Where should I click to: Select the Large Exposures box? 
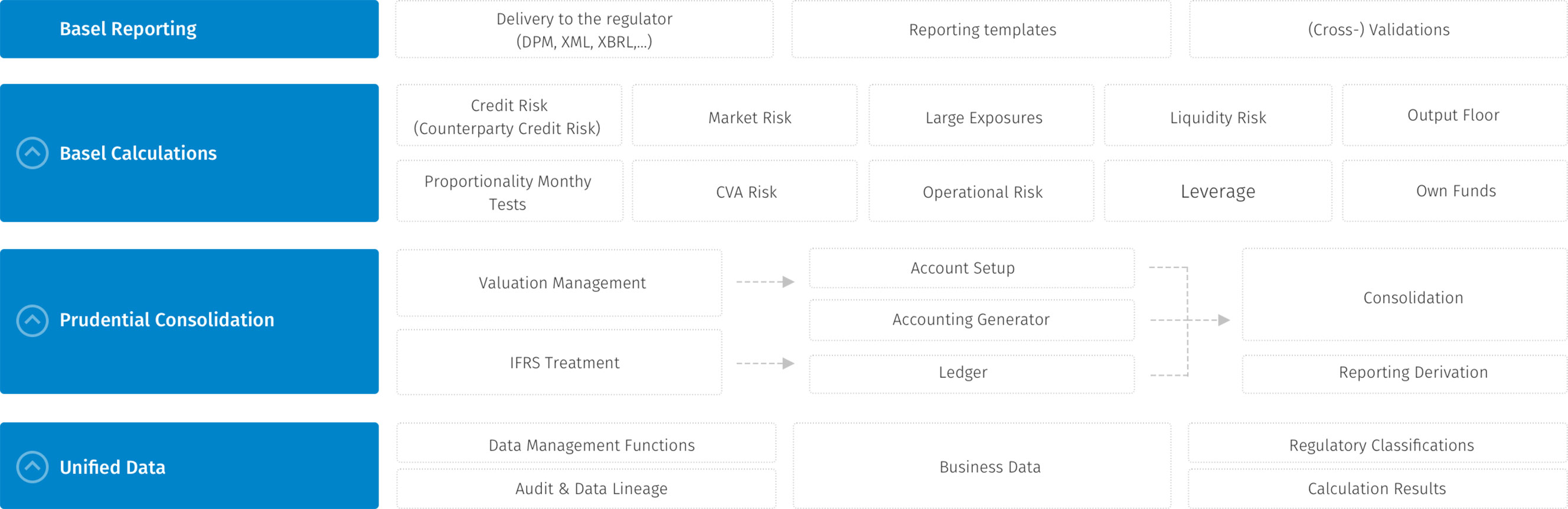coord(983,117)
